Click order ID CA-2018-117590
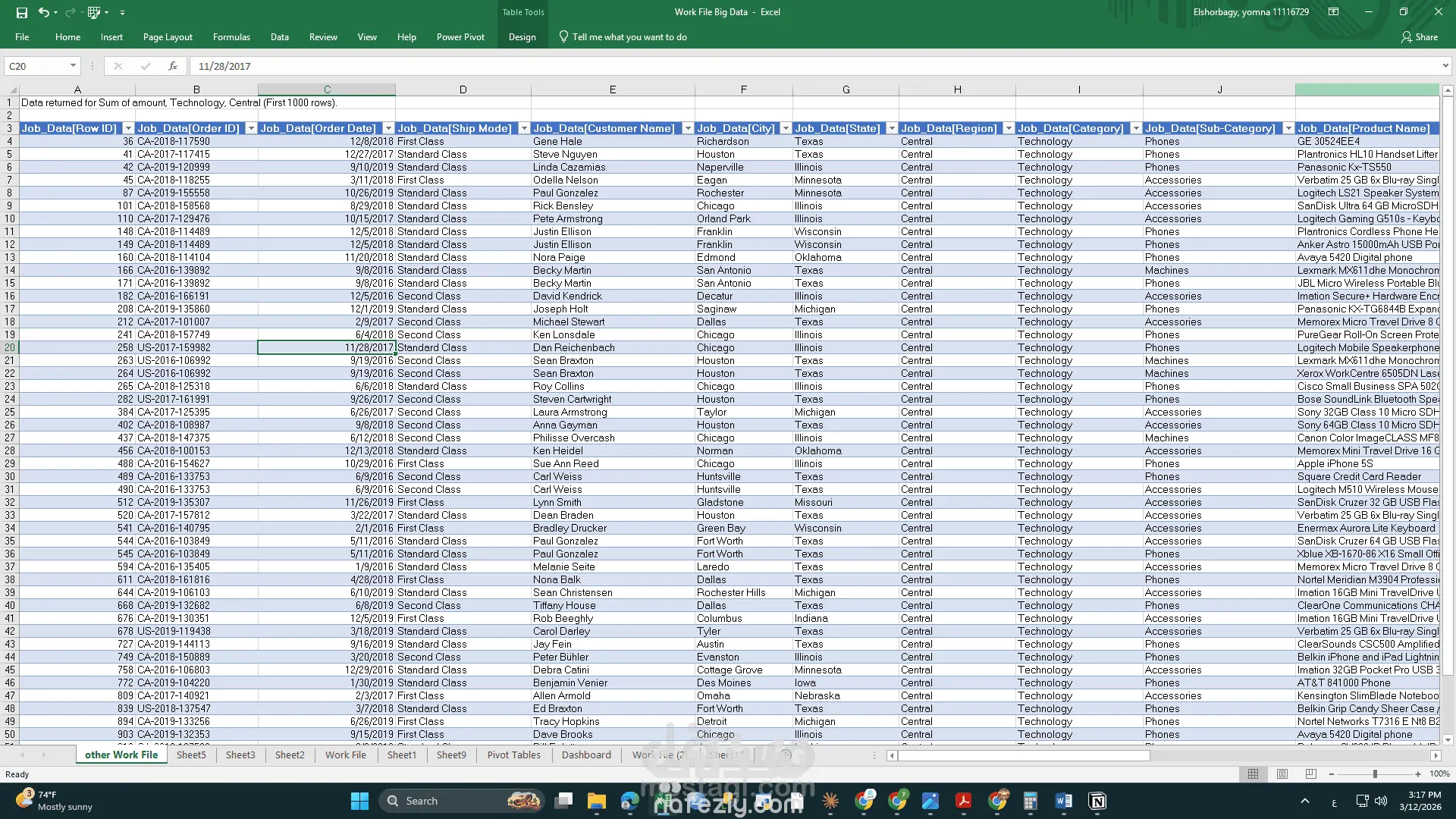This screenshot has width=1456, height=819. point(196,141)
